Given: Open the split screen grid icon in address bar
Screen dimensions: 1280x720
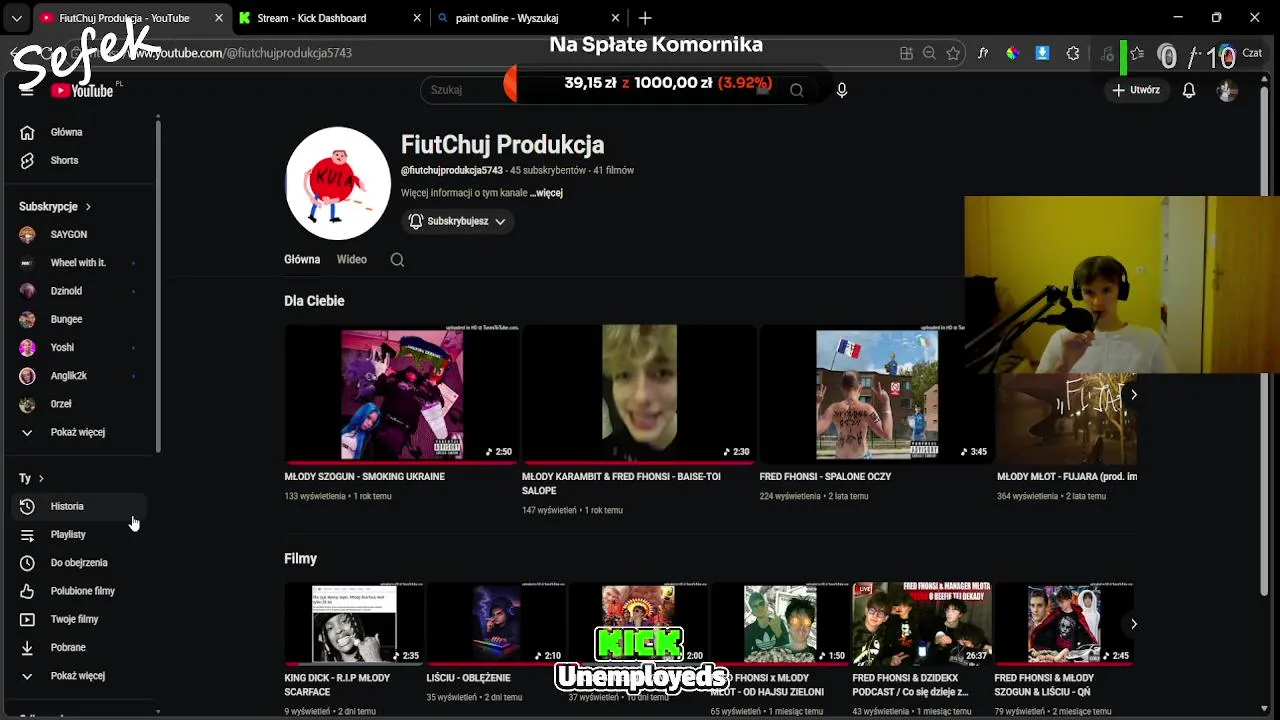Looking at the screenshot, I should click(x=906, y=53).
